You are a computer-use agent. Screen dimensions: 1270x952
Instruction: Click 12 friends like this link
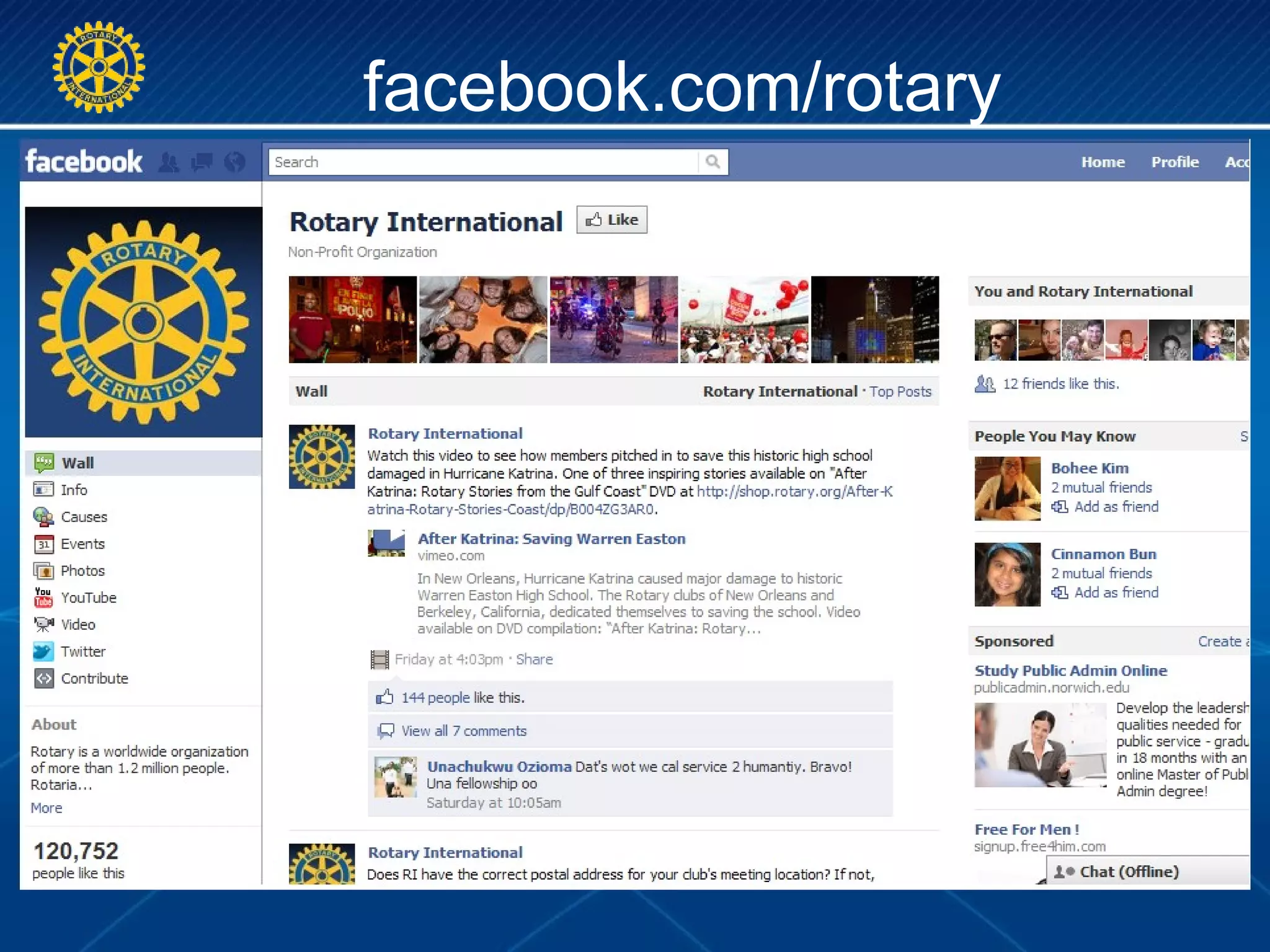[x=1061, y=384]
